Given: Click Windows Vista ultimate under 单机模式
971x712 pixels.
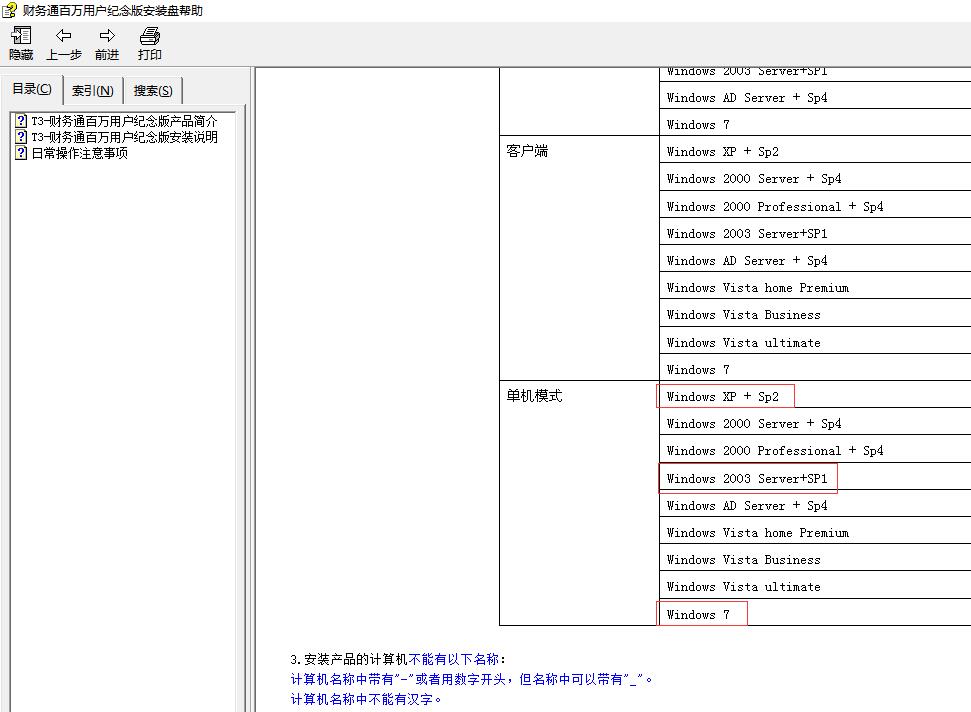Looking at the screenshot, I should coord(743,587).
